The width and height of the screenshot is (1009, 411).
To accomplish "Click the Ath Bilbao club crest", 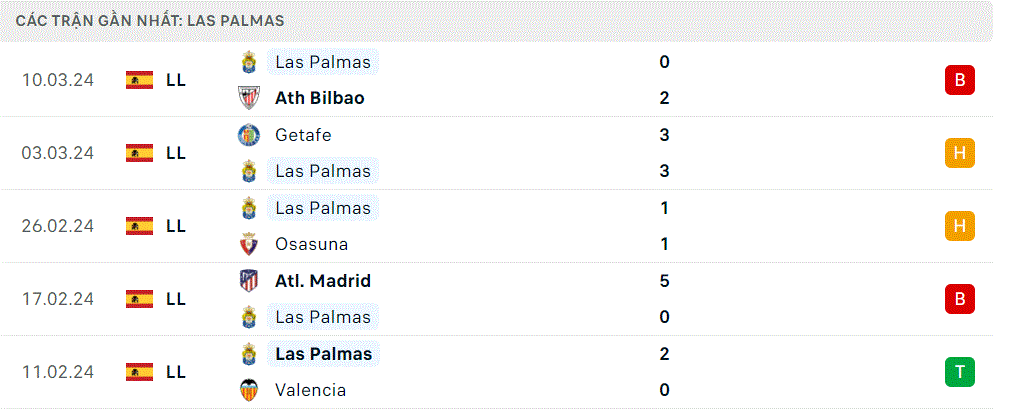I will [x=248, y=98].
